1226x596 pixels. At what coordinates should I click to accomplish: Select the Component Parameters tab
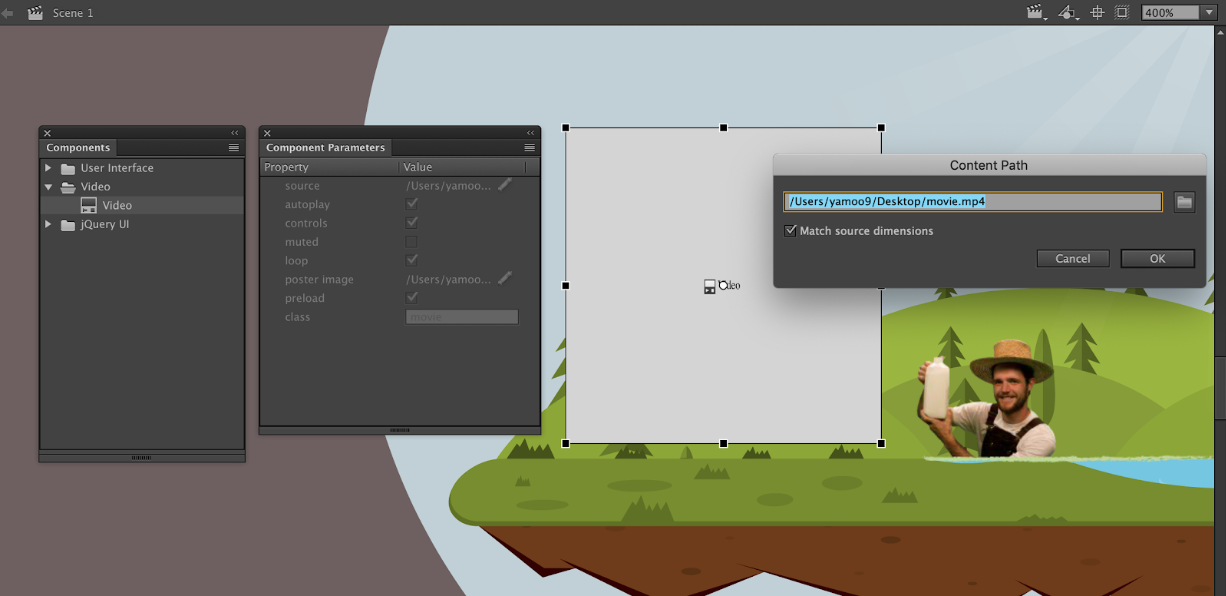[325, 148]
